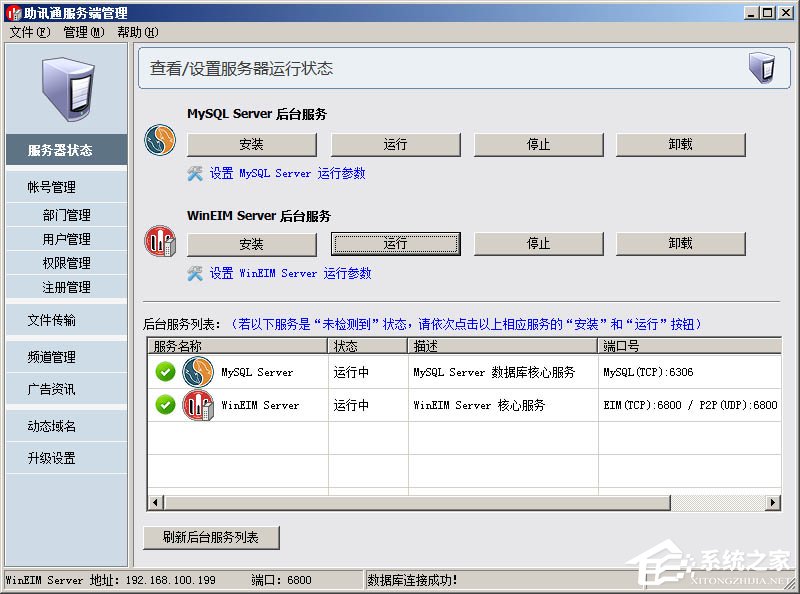Open 升级设置 from the sidebar
800x594 pixels.
[64, 459]
